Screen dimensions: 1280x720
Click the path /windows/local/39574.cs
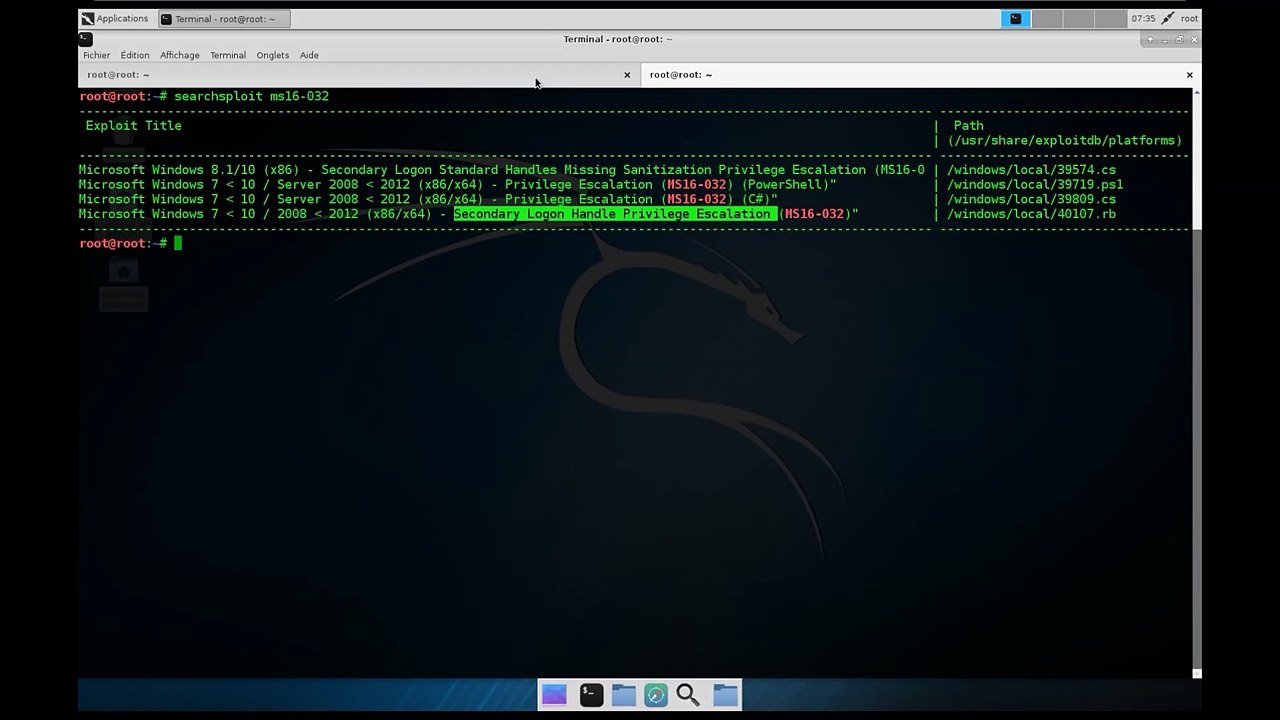(x=1031, y=170)
